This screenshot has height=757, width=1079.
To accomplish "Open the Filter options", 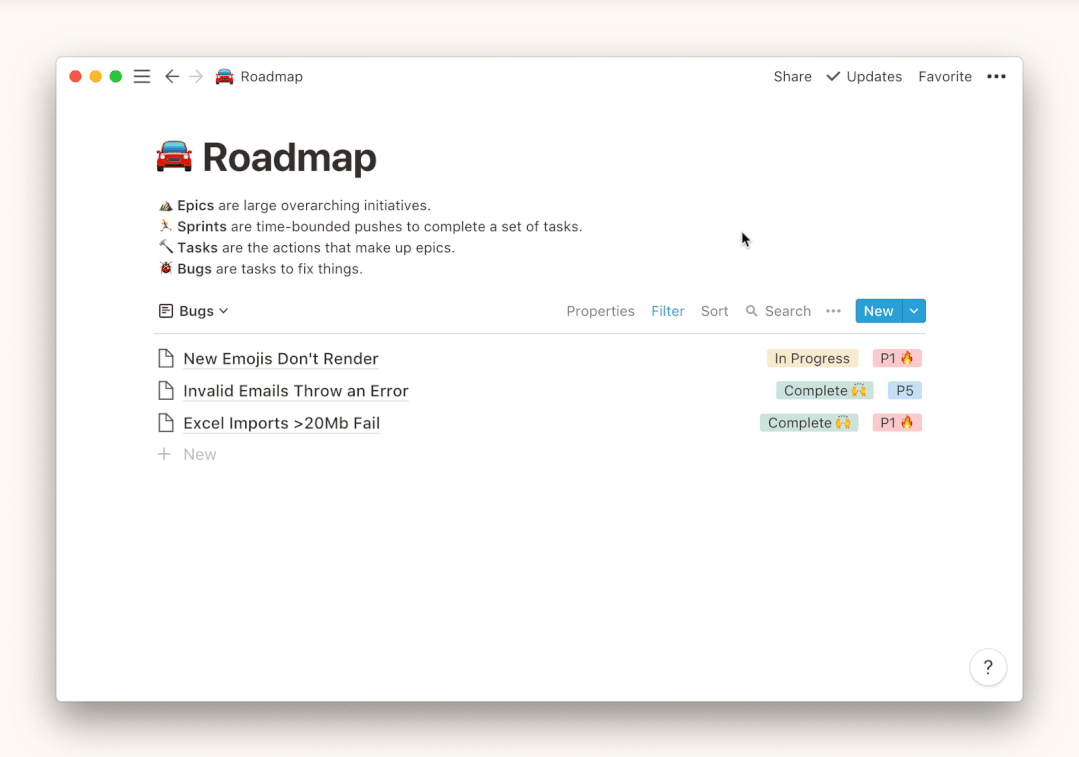I will point(668,311).
